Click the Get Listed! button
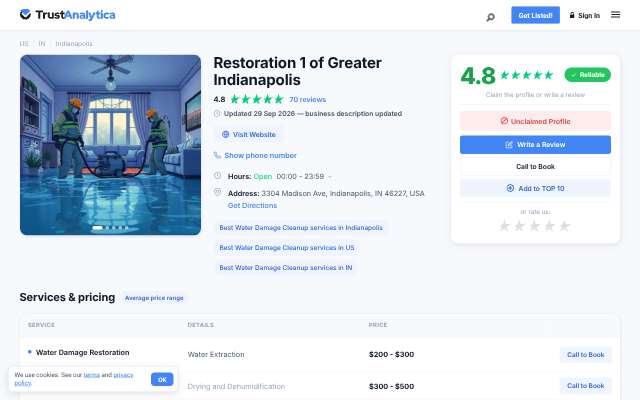 [x=535, y=15]
